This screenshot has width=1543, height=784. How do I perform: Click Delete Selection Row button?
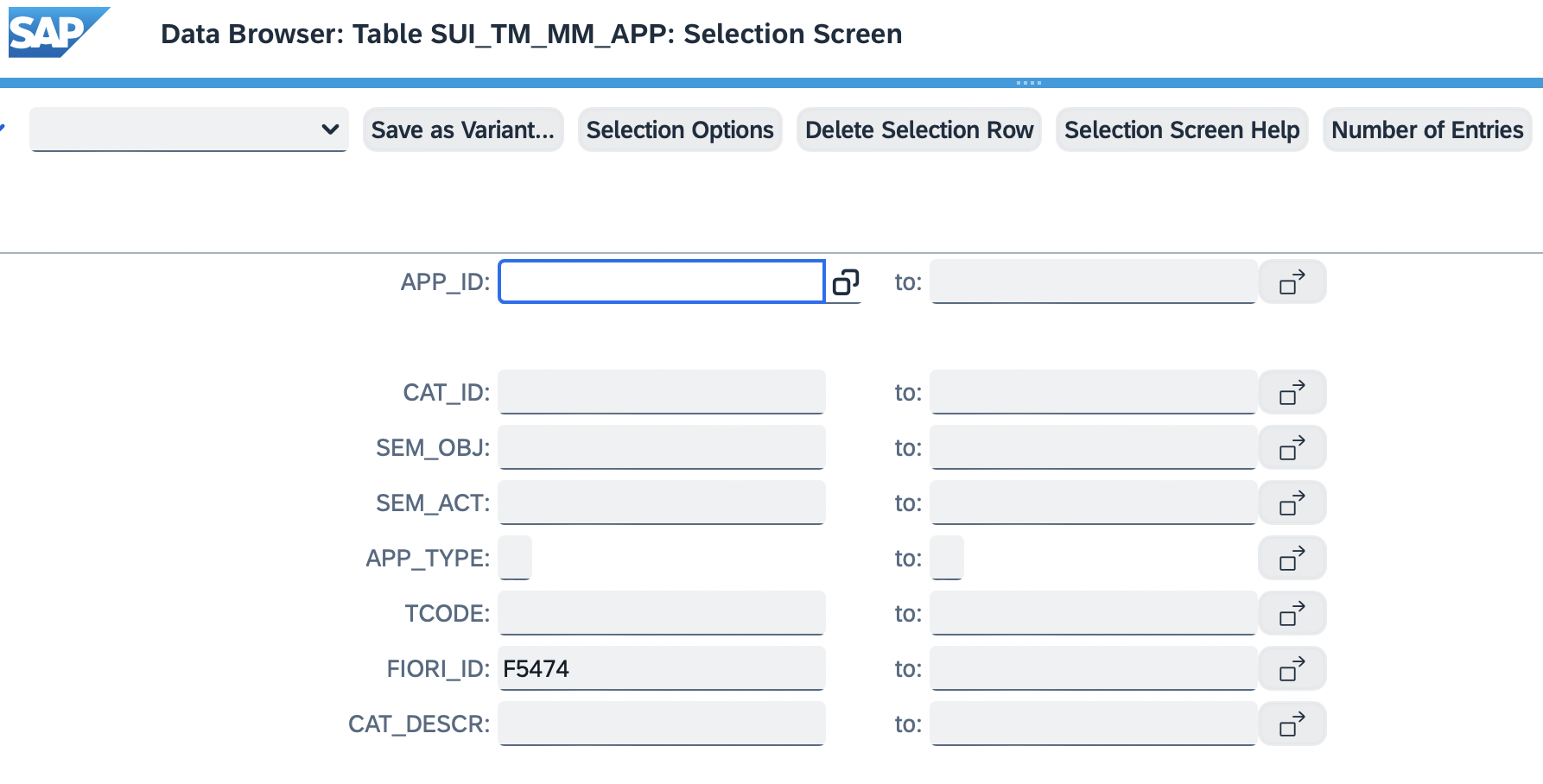tap(919, 130)
